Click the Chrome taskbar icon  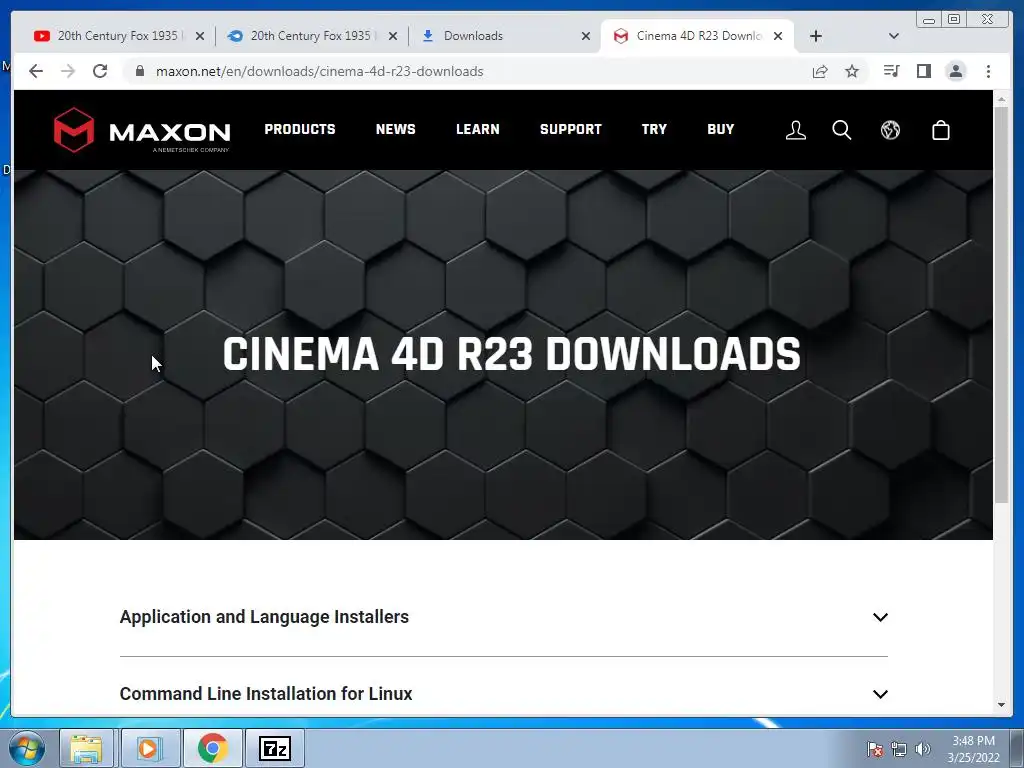point(213,748)
